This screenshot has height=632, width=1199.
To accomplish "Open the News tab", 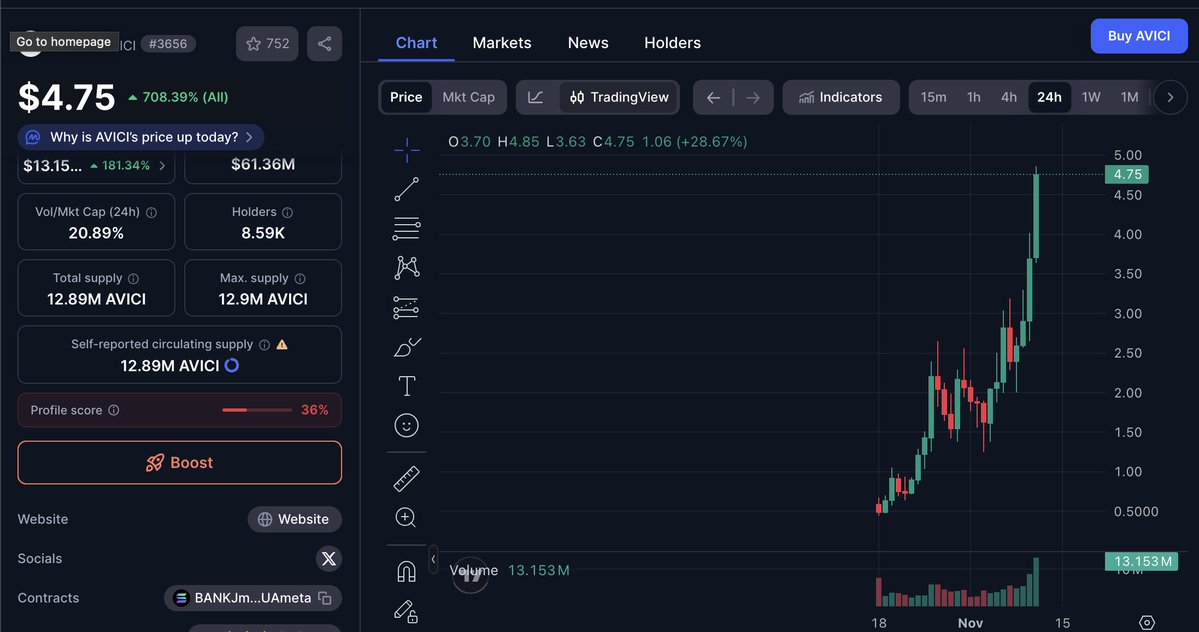I will pyautogui.click(x=588, y=43).
